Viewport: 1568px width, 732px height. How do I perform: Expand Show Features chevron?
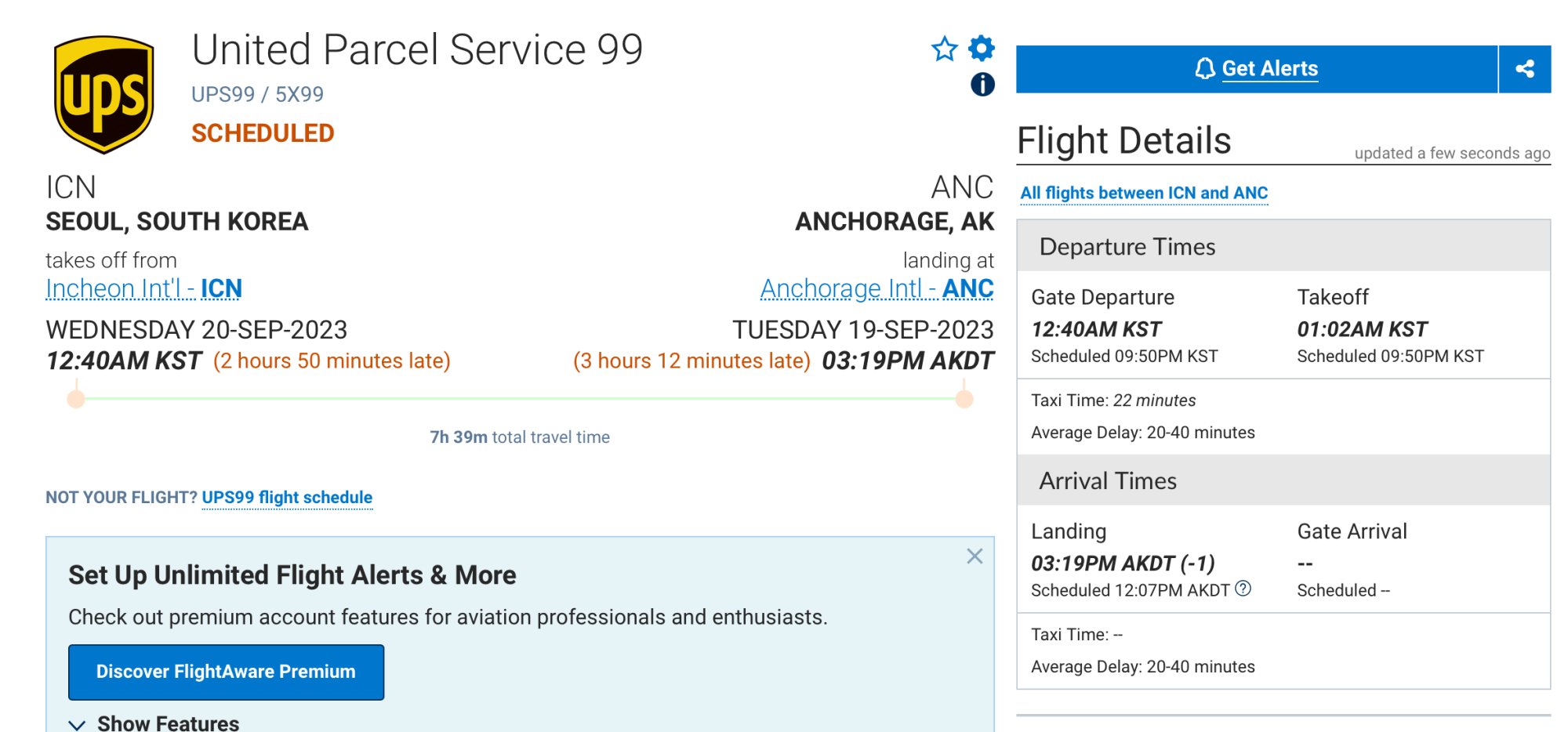pos(77,724)
